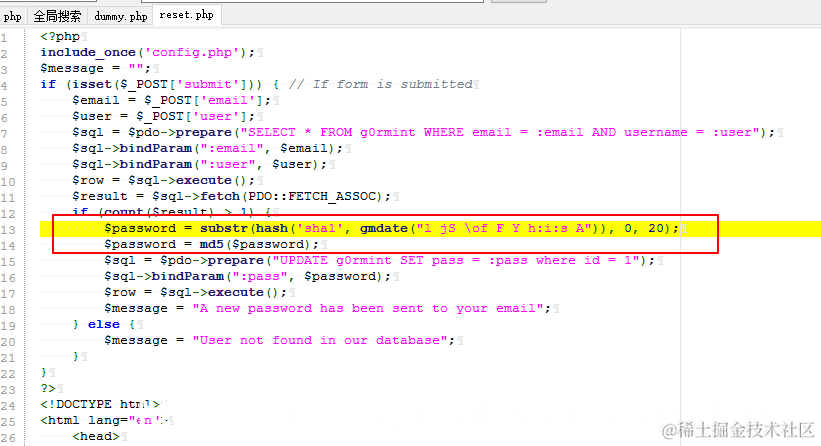
Task: Click the include_once('config.php') line
Action: (x=148, y=52)
